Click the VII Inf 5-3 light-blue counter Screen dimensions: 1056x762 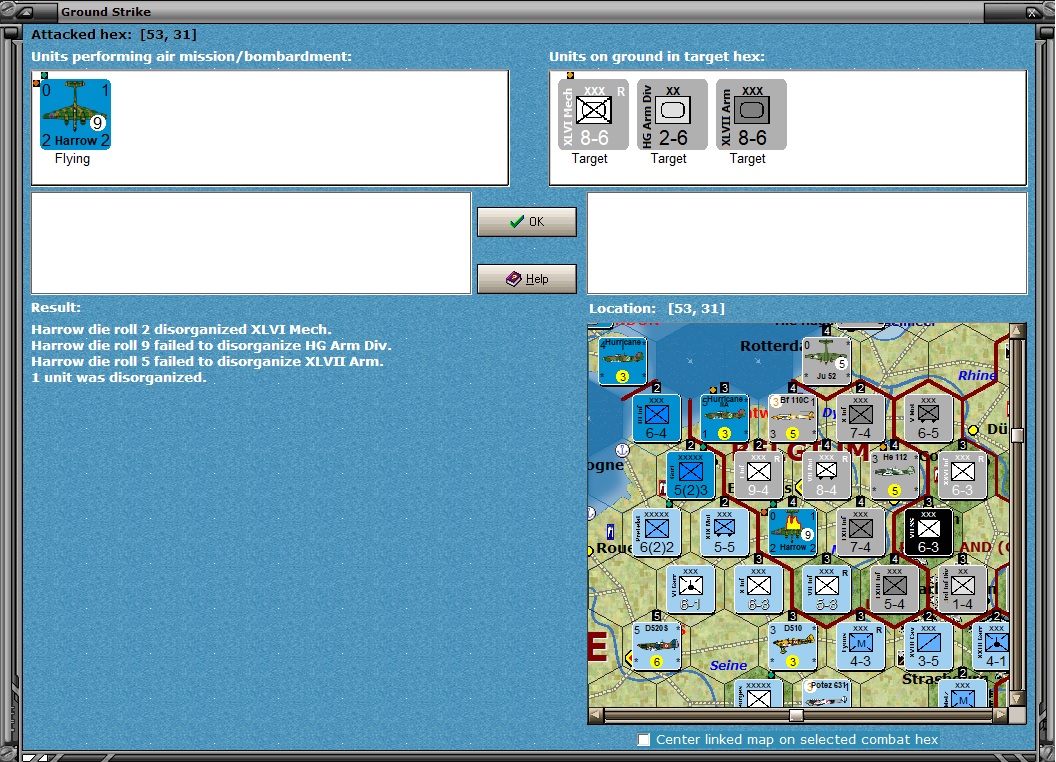[826, 589]
